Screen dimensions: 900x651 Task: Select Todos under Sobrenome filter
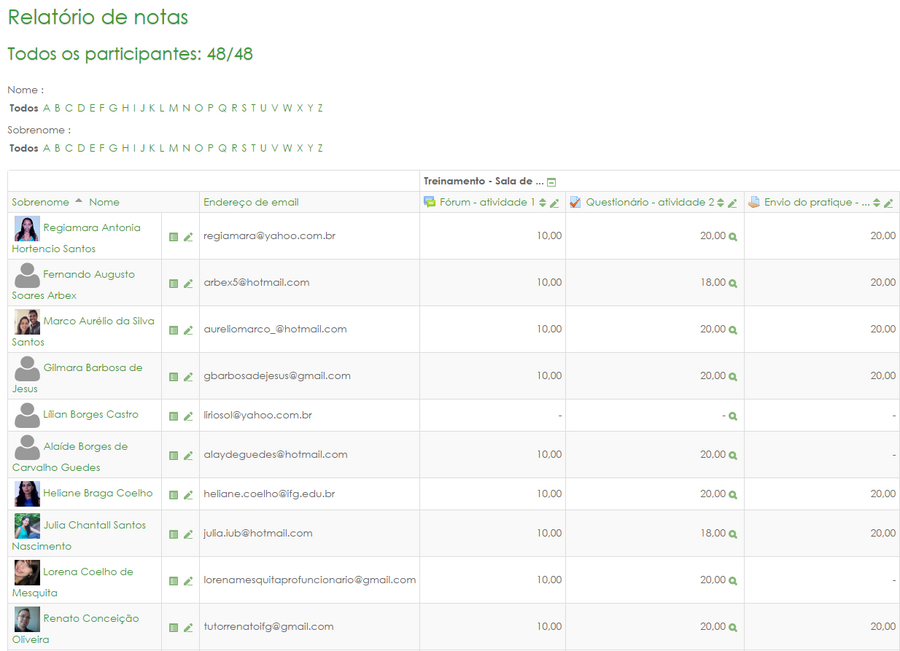(x=24, y=148)
